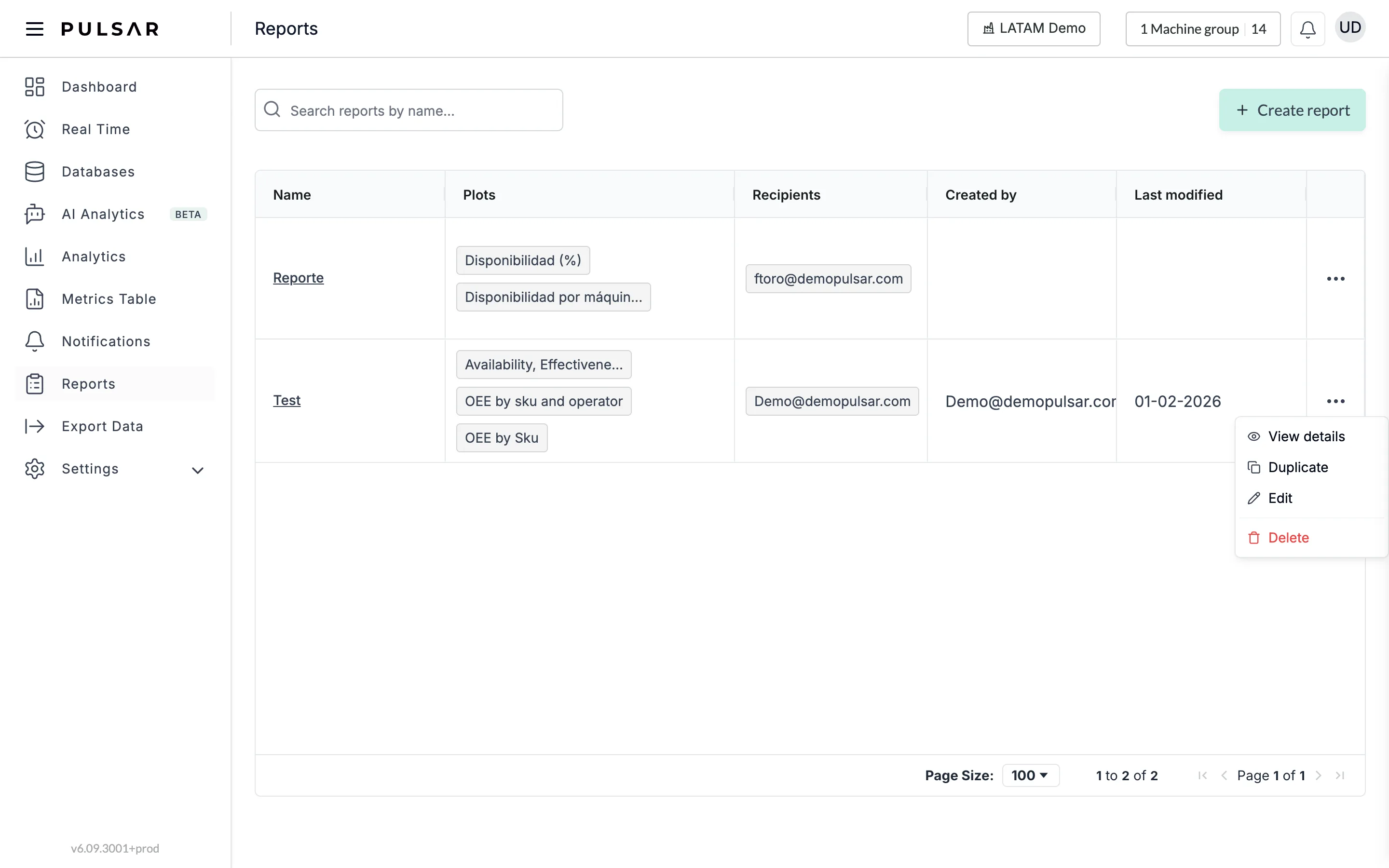Click the Analytics bar chart icon

34,257
